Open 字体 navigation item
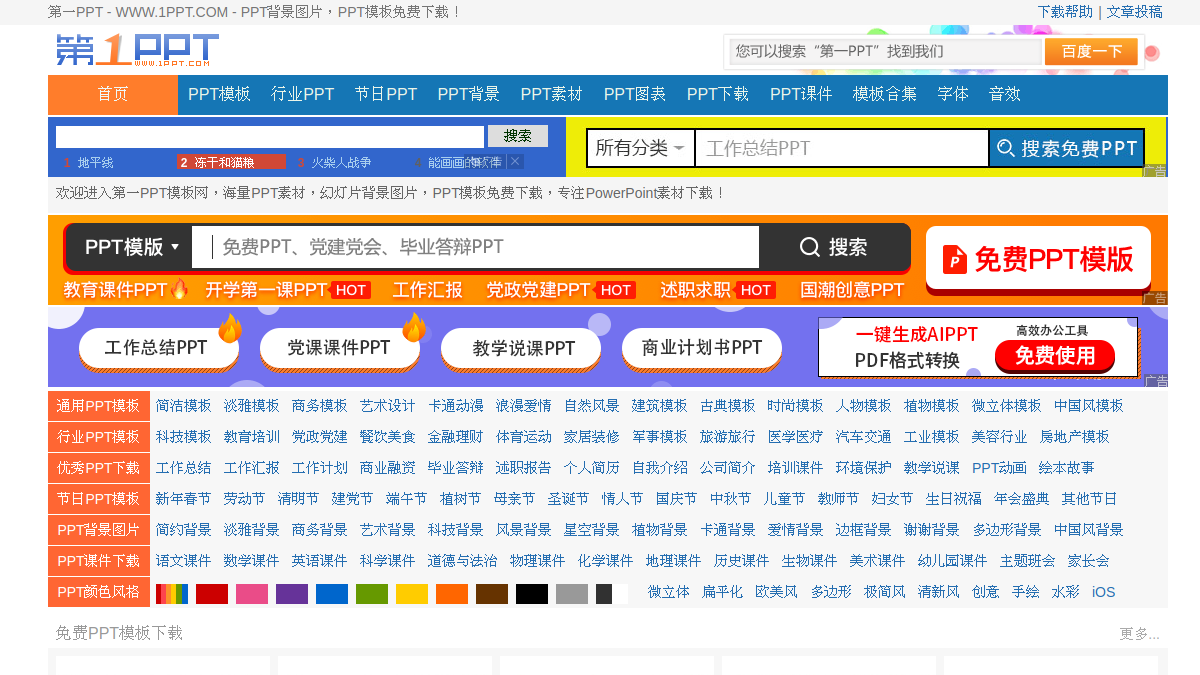The width and height of the screenshot is (1200, 675). pyautogui.click(x=953, y=94)
